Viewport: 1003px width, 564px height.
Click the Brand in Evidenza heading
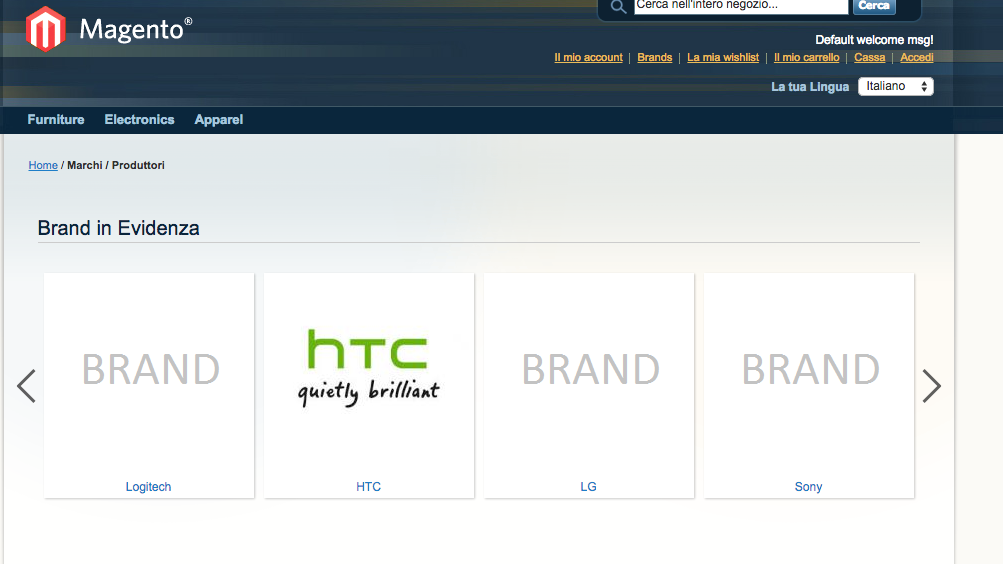[118, 228]
